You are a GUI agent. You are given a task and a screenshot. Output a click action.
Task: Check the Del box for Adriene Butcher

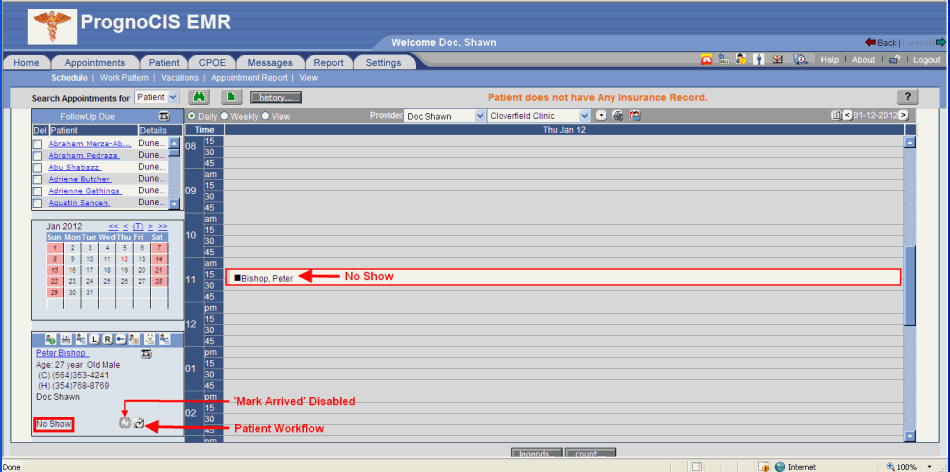pyautogui.click(x=38, y=179)
